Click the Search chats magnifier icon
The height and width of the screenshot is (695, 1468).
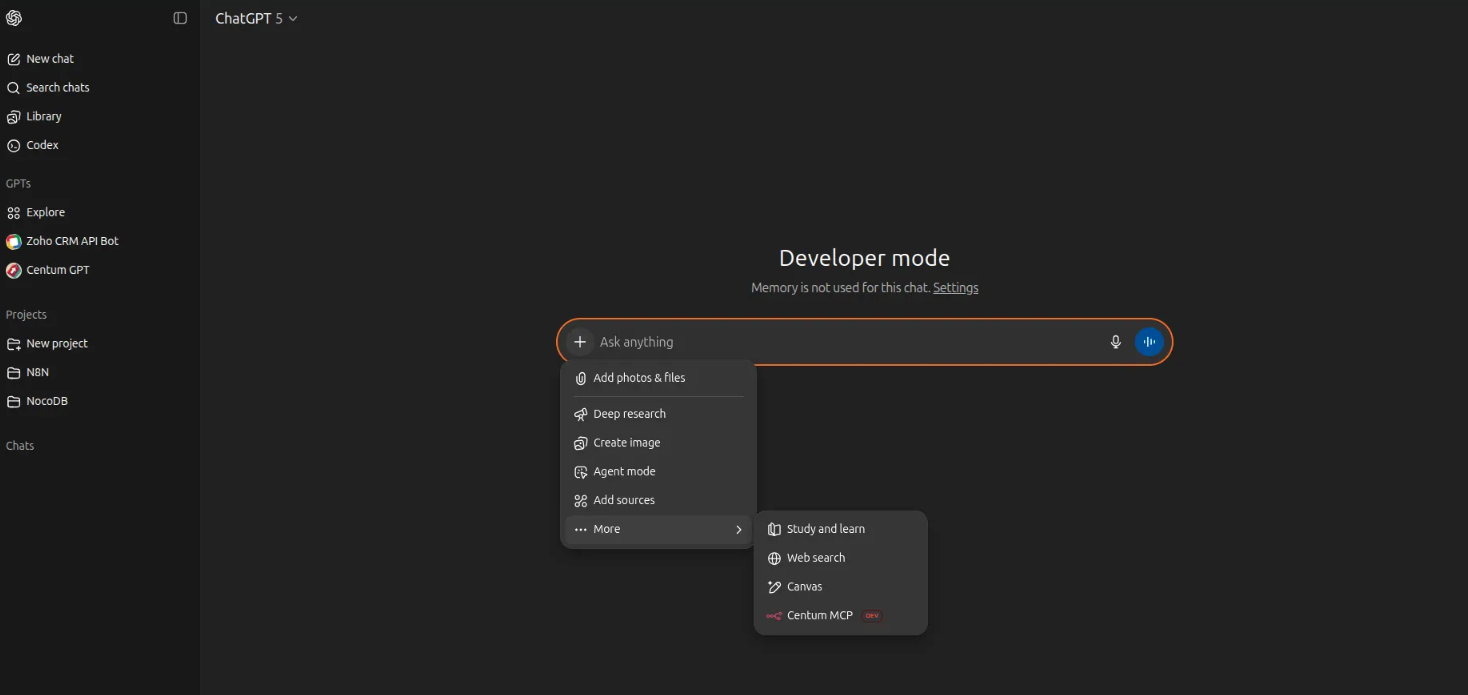tap(14, 88)
